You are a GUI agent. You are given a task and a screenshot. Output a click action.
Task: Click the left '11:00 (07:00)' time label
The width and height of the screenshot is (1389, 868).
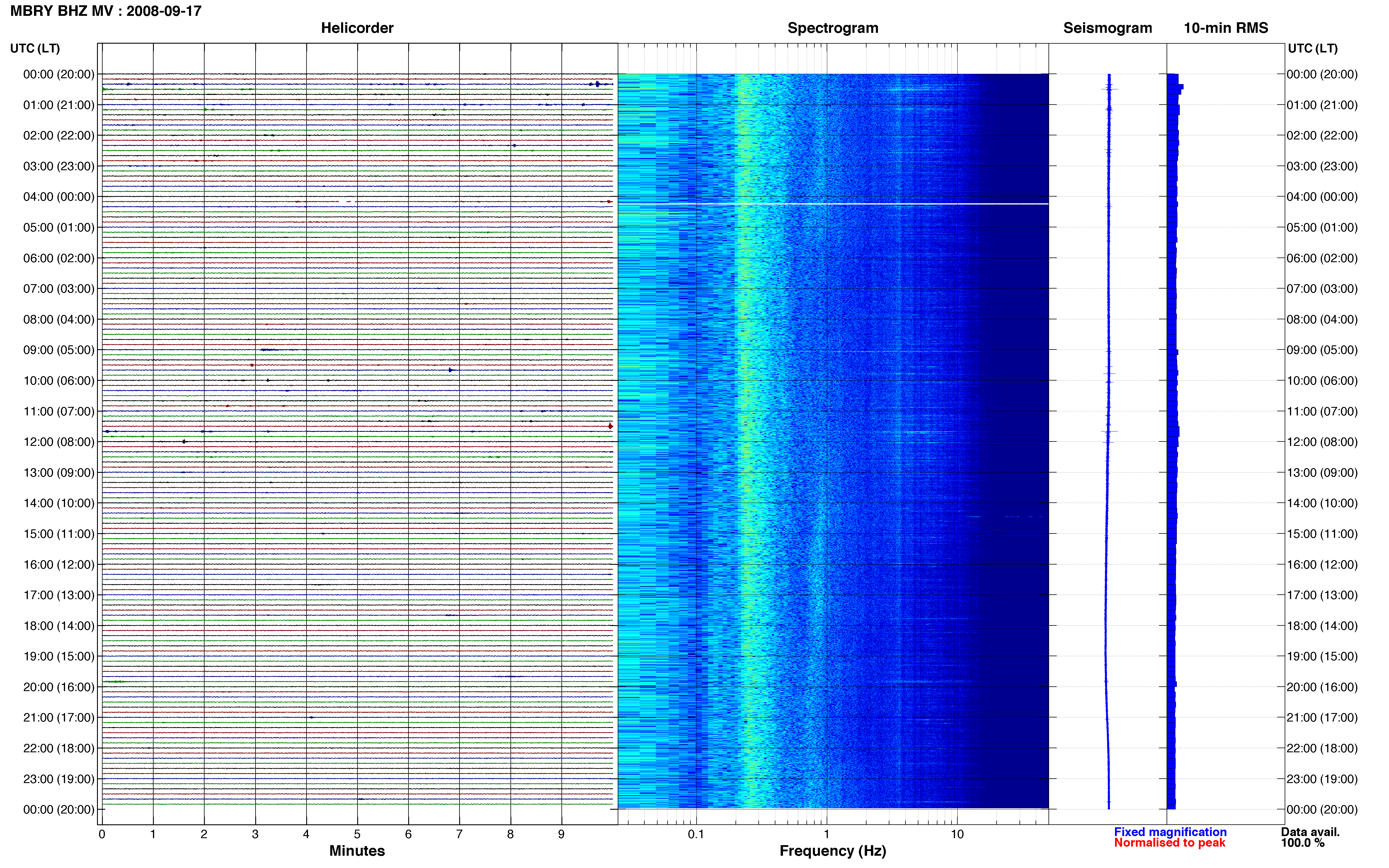(x=59, y=412)
